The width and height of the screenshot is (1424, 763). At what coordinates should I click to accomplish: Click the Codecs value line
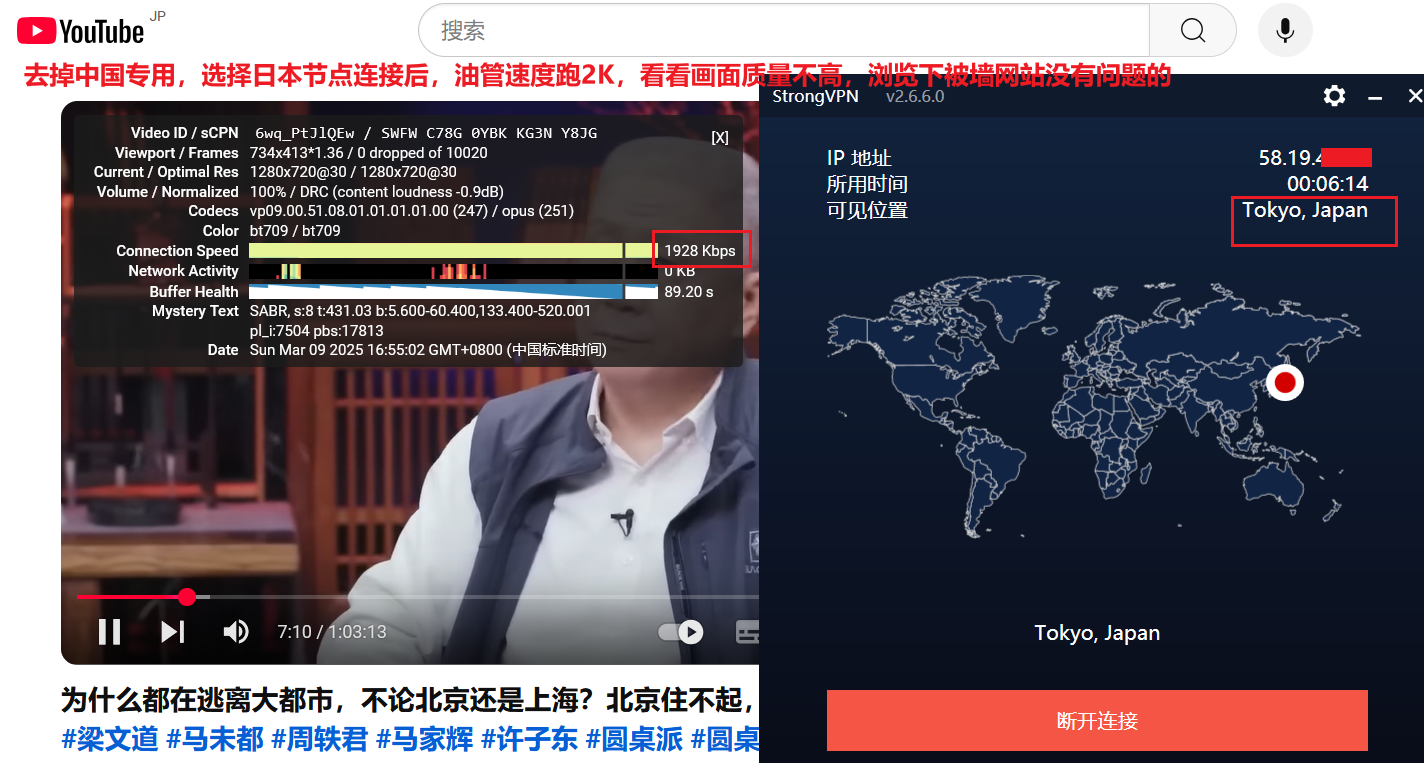pos(412,211)
